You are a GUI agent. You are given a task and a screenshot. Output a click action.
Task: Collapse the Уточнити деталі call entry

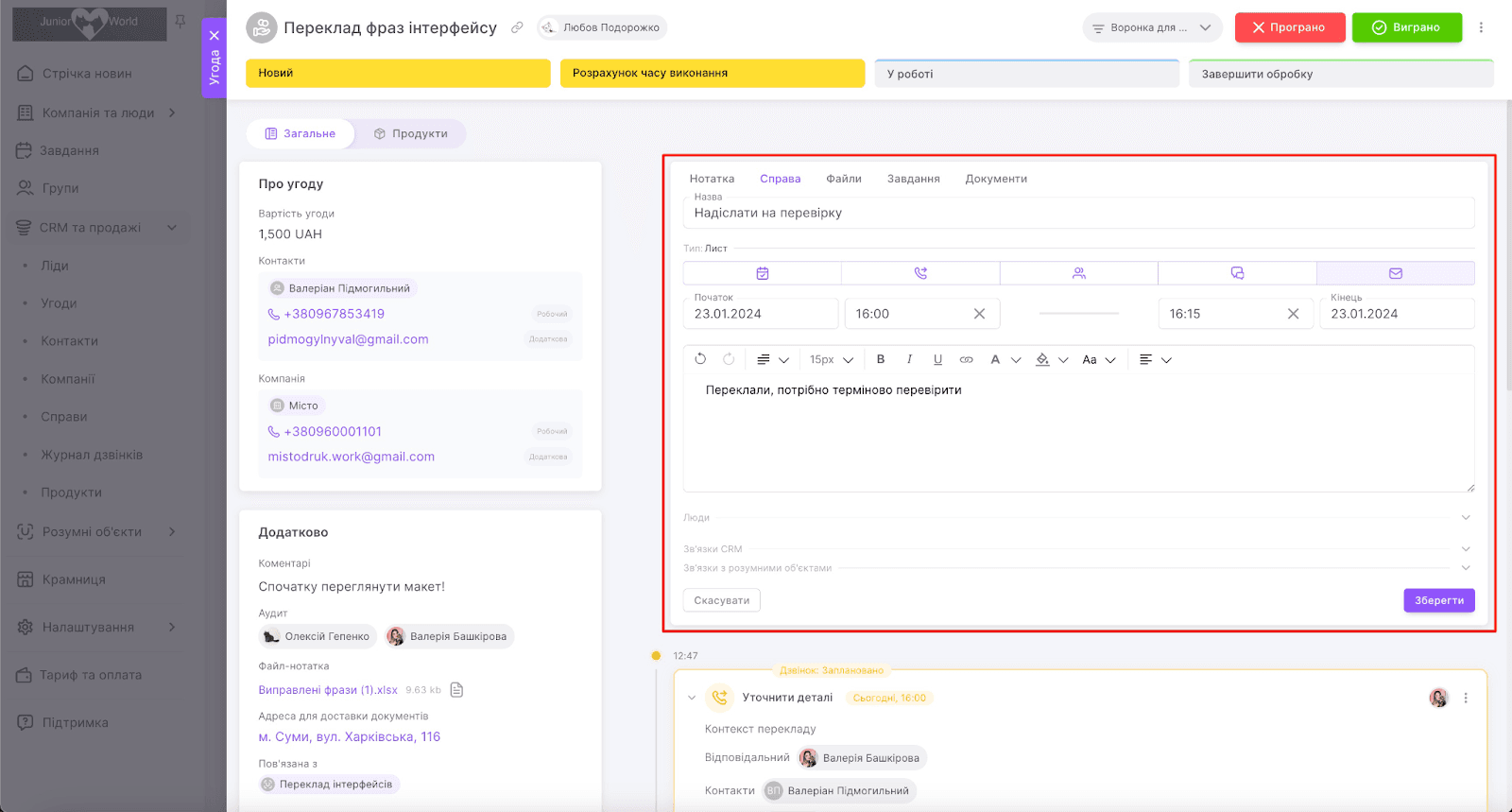pos(692,698)
